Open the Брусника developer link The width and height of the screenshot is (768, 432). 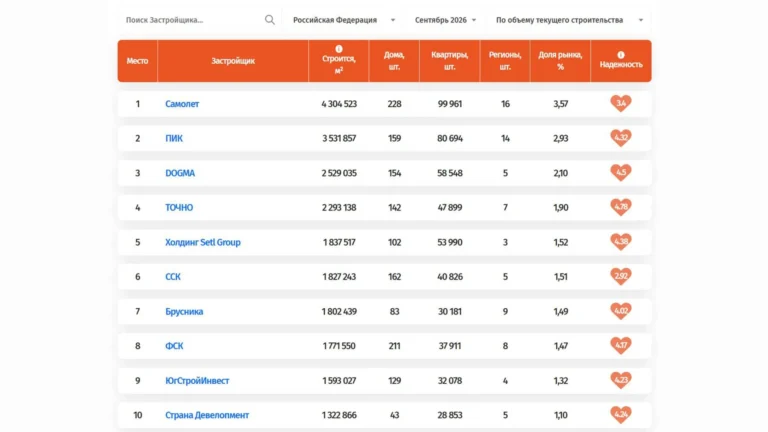(x=184, y=312)
